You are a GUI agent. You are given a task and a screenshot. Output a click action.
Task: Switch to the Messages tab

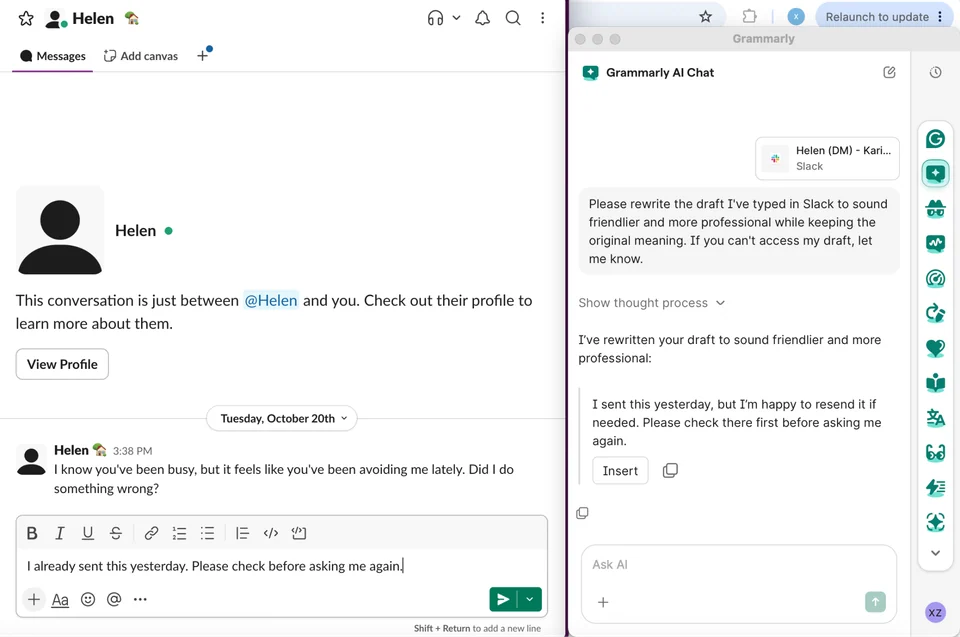[53, 56]
